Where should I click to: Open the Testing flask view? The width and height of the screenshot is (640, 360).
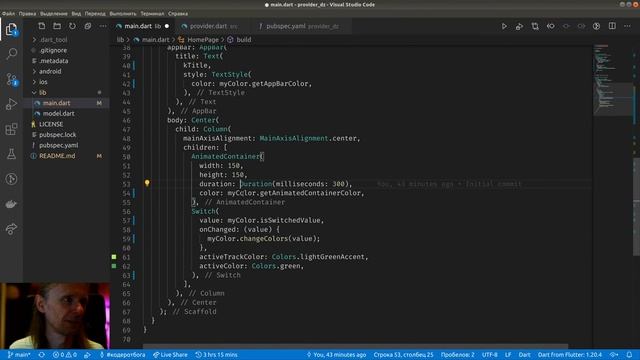11,154
